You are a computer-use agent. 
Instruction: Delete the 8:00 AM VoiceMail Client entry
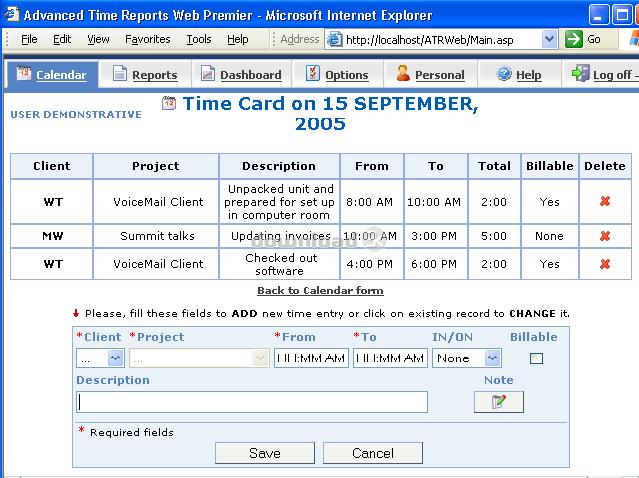click(x=605, y=201)
